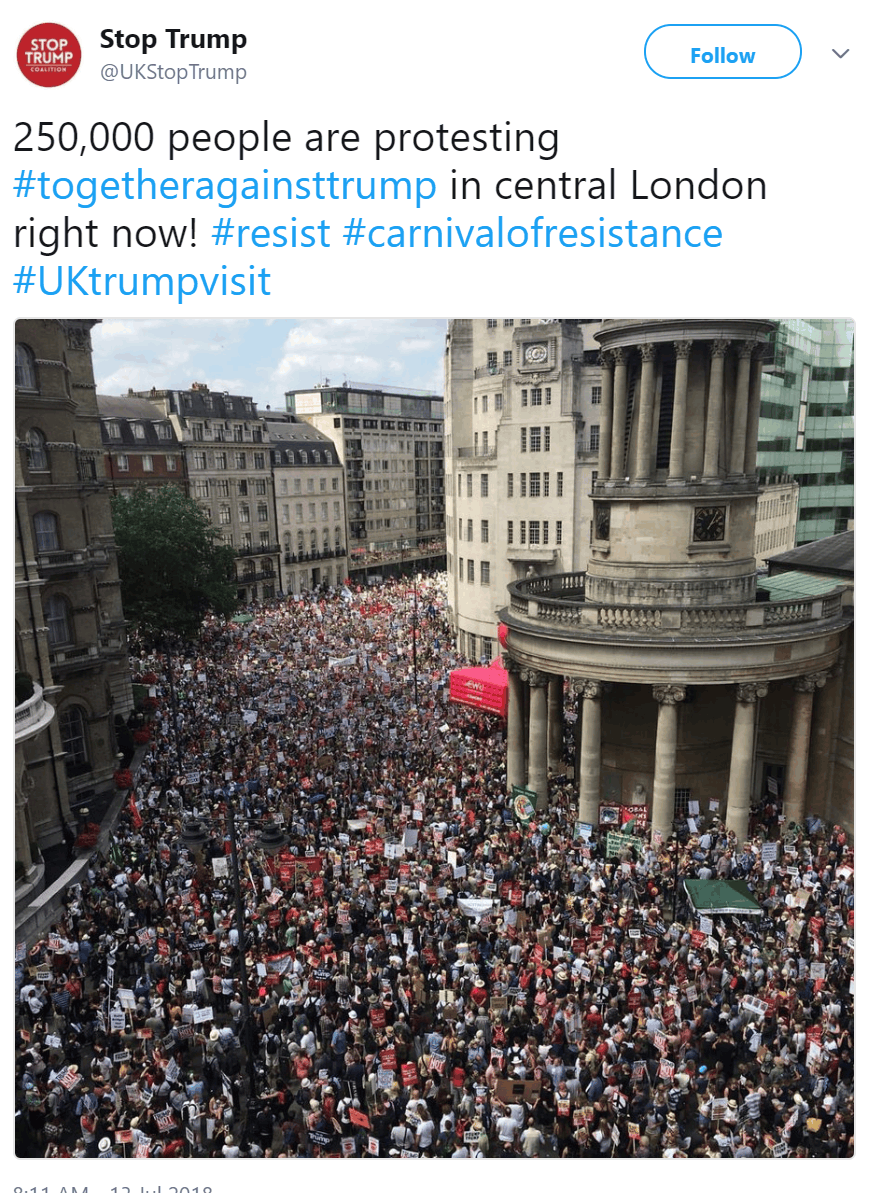Click the @UKStopTrump handle
This screenshot has width=895, height=1193.
pos(173,72)
